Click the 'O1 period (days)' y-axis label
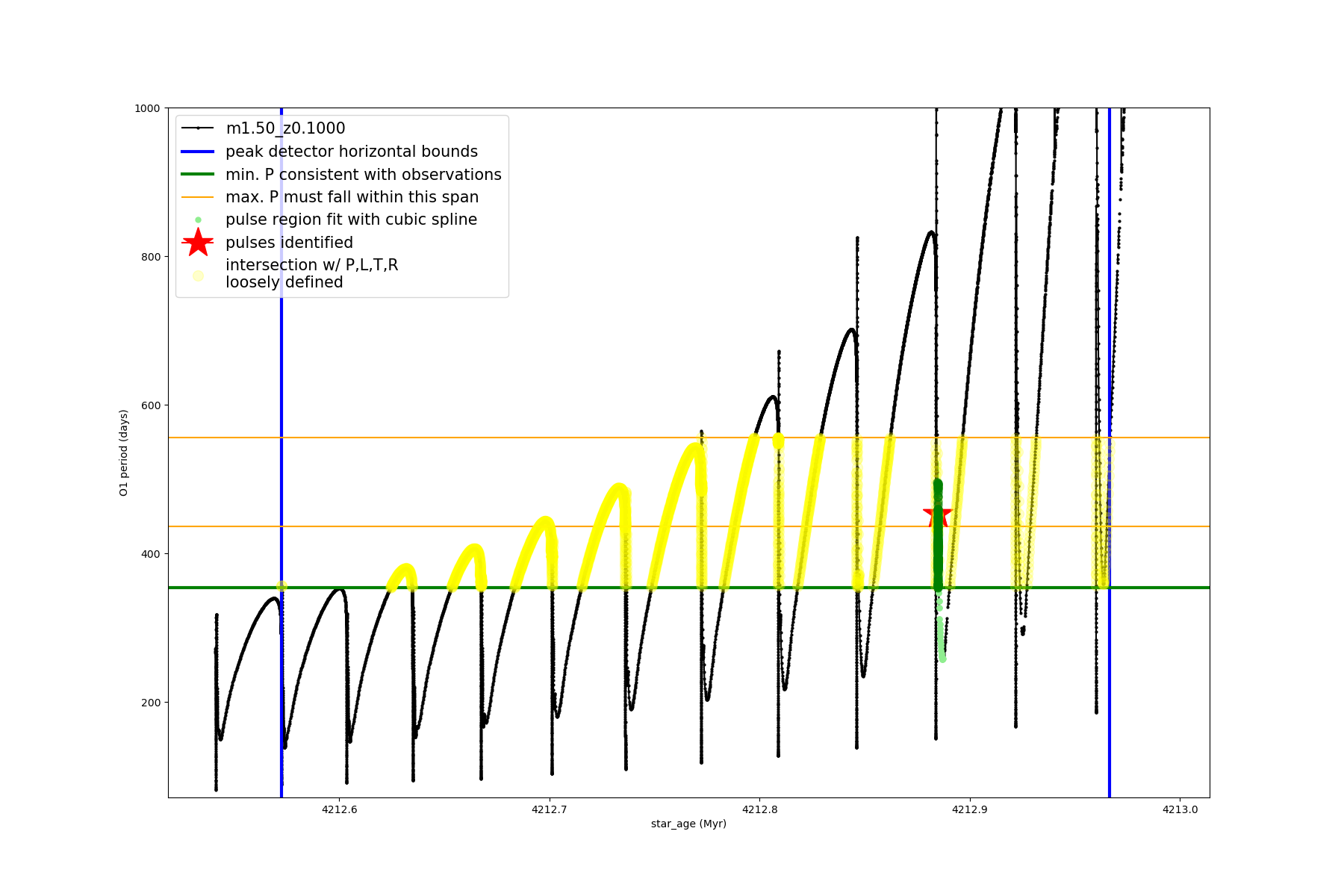The width and height of the screenshot is (1344, 896). click(124, 452)
